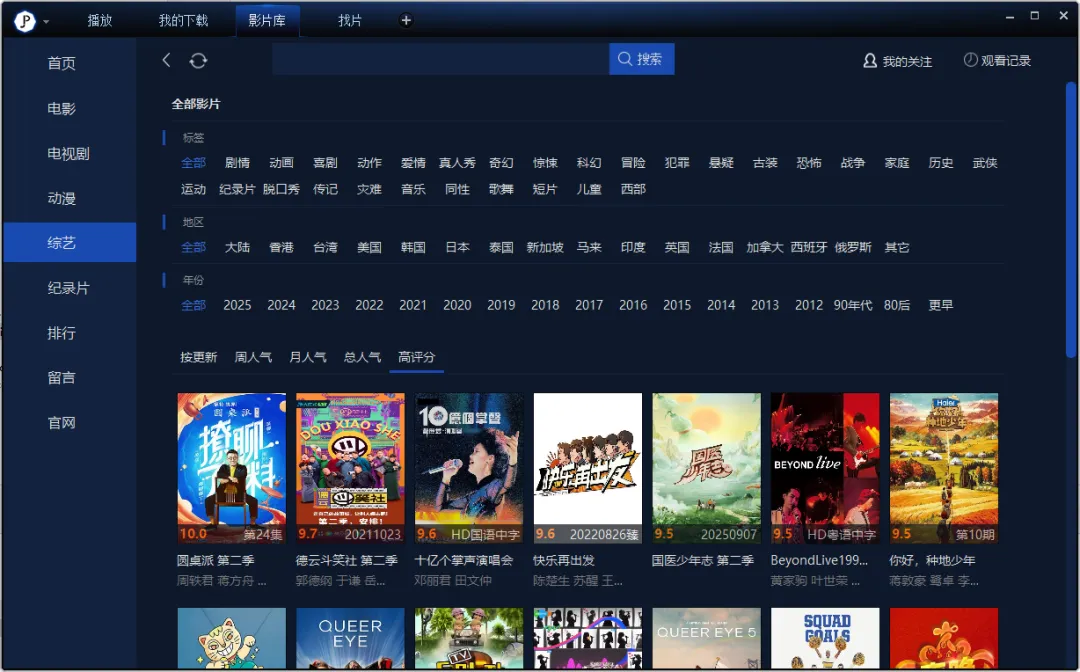Filter by 脱口秀 tag

coord(281,189)
